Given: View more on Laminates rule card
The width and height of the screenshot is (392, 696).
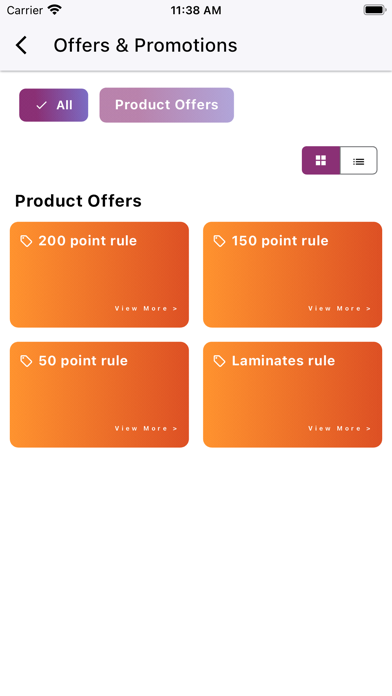Looking at the screenshot, I should (x=340, y=428).
